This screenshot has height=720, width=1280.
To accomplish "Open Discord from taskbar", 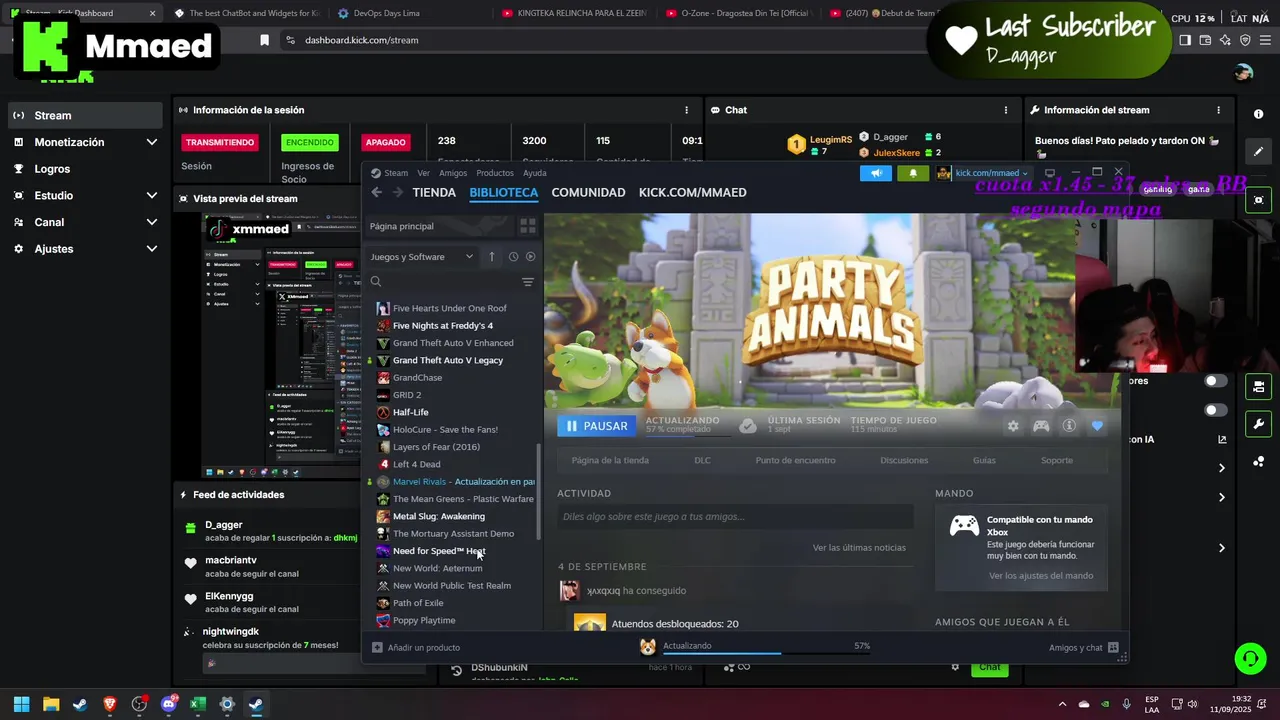I will (168, 704).
